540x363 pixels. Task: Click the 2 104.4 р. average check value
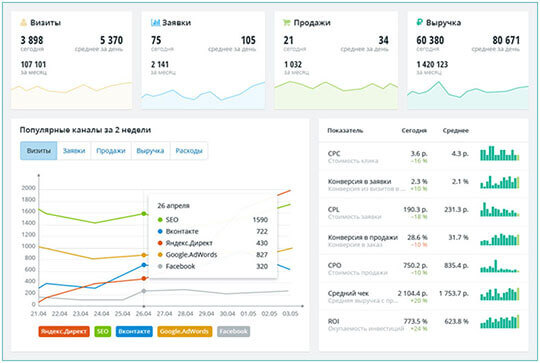tap(413, 293)
